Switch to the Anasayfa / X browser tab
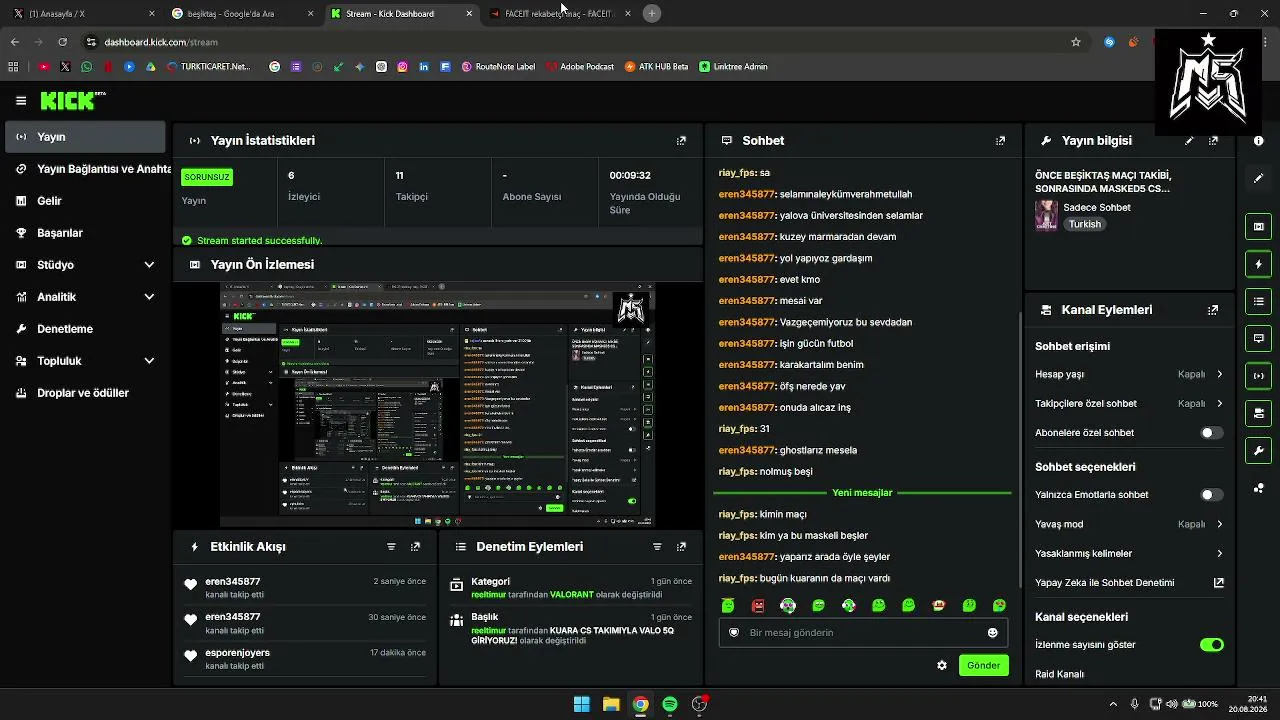The width and height of the screenshot is (1280, 720). [83, 14]
